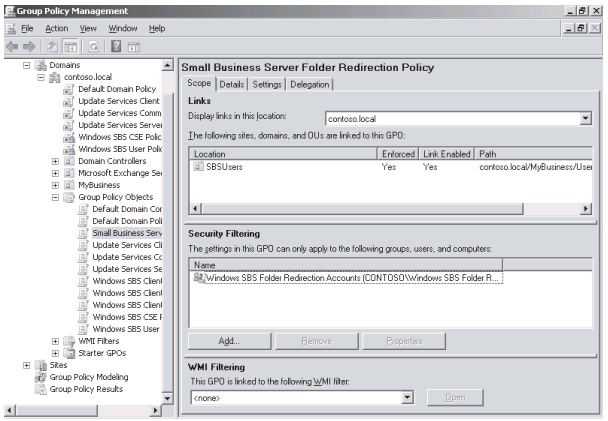
Task: Click the Refresh toolbar icon
Action: pyautogui.click(x=94, y=47)
